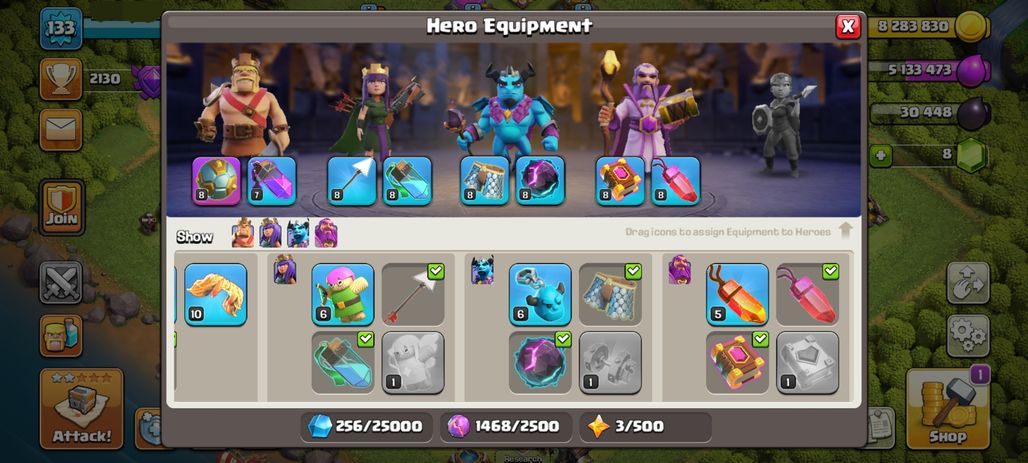Toggle Grand Warden filter next to Show
This screenshot has width=1028, height=463.
(326, 233)
